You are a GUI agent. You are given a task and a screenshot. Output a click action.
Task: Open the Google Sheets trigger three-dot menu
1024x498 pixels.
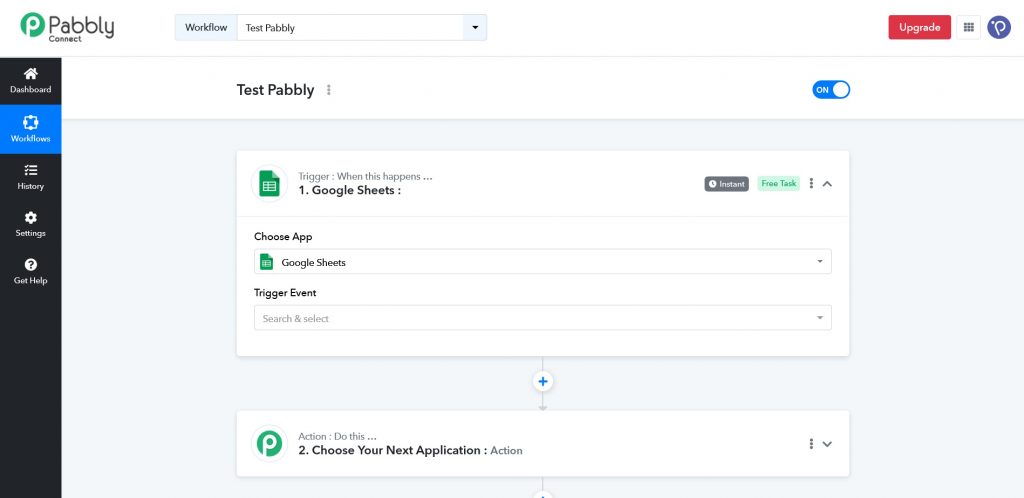click(x=811, y=184)
